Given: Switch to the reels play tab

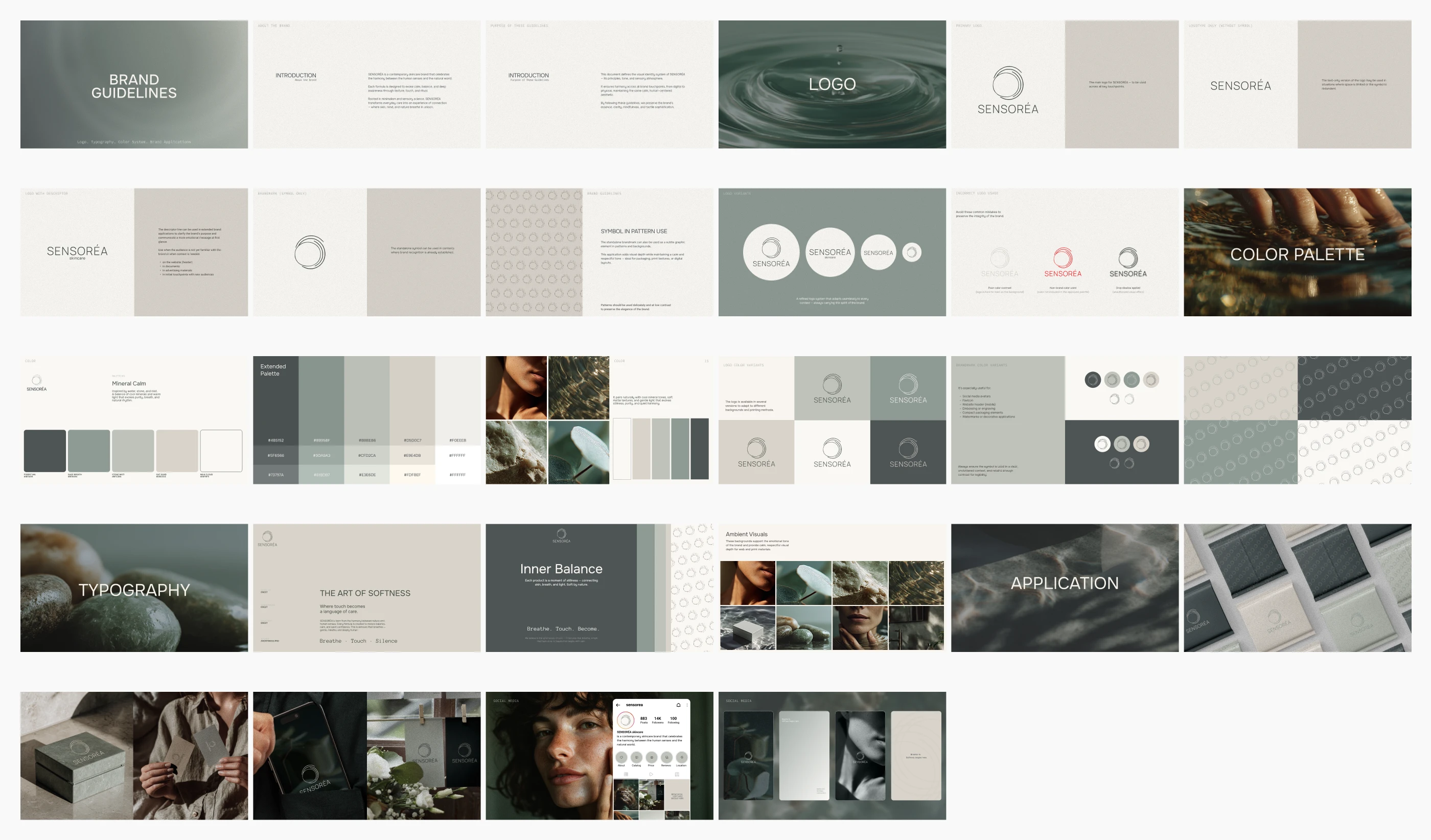Looking at the screenshot, I should (x=651, y=774).
